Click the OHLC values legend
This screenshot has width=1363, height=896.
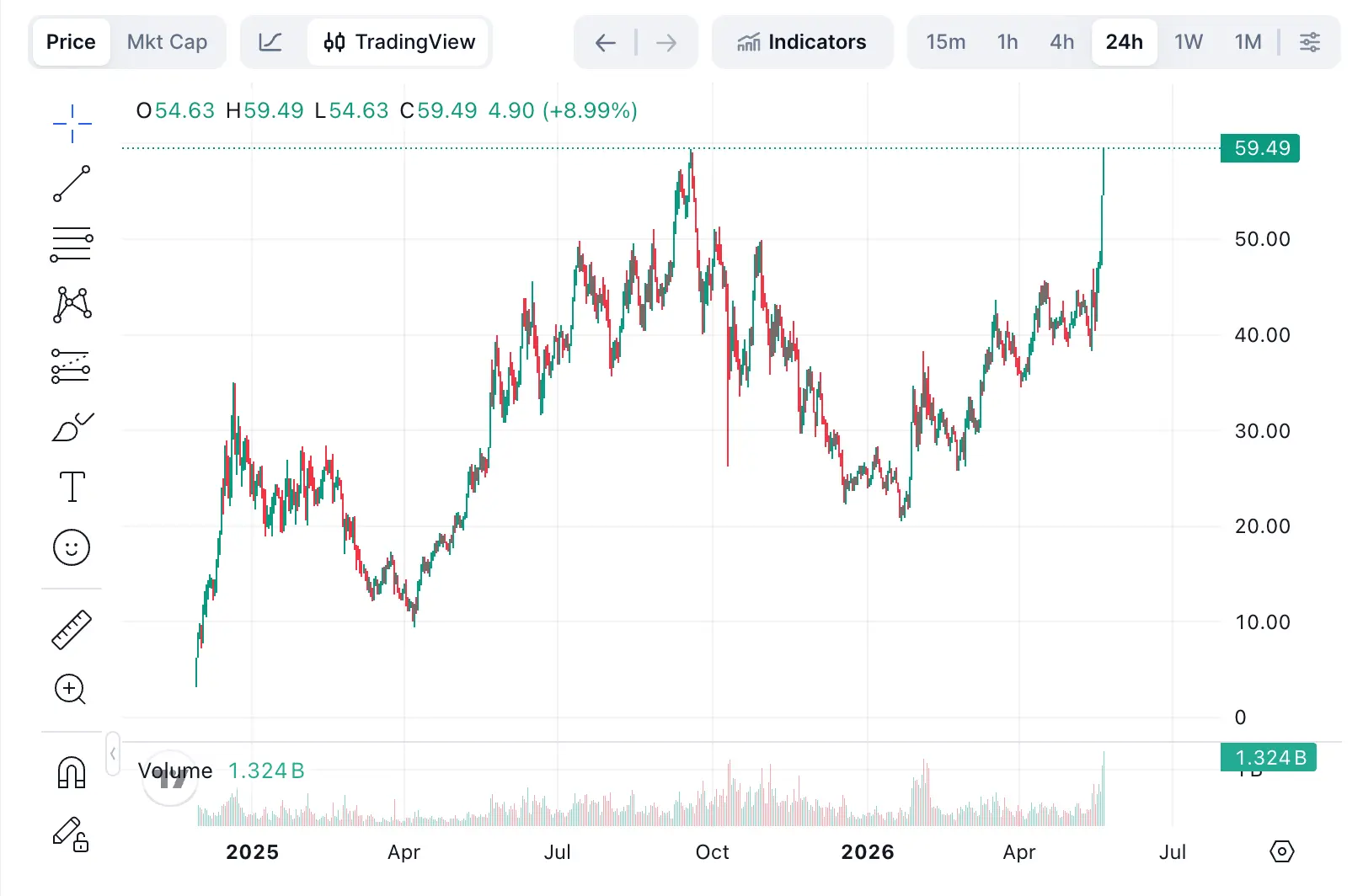[387, 110]
